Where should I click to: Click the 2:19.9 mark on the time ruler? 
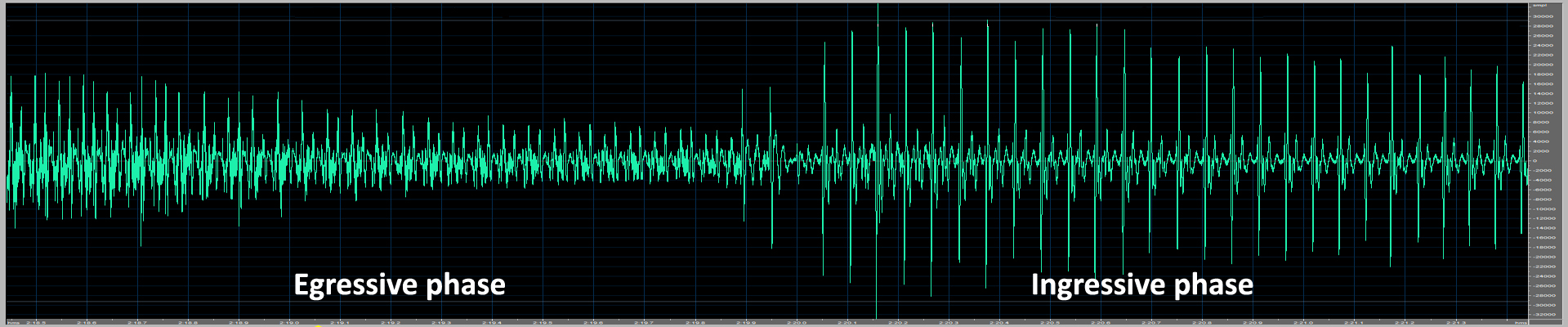pos(746,322)
